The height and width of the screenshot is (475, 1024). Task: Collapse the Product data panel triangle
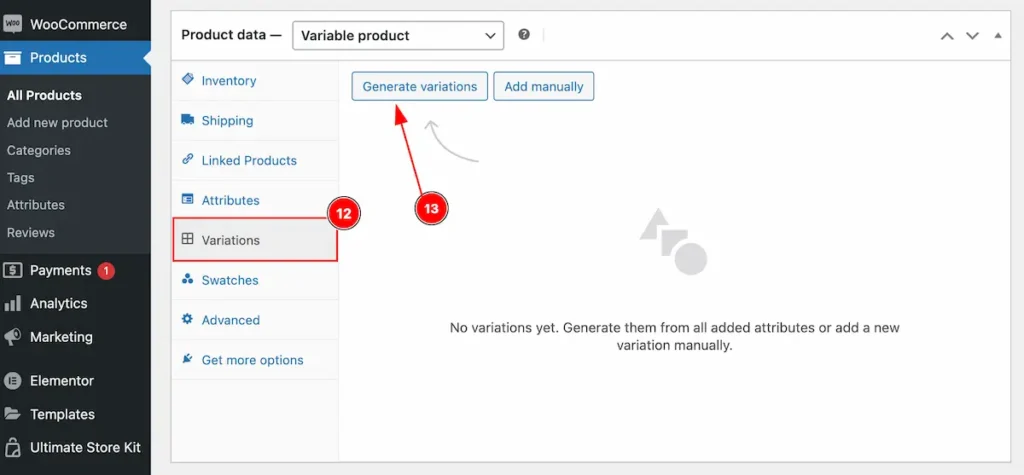[x=998, y=35]
